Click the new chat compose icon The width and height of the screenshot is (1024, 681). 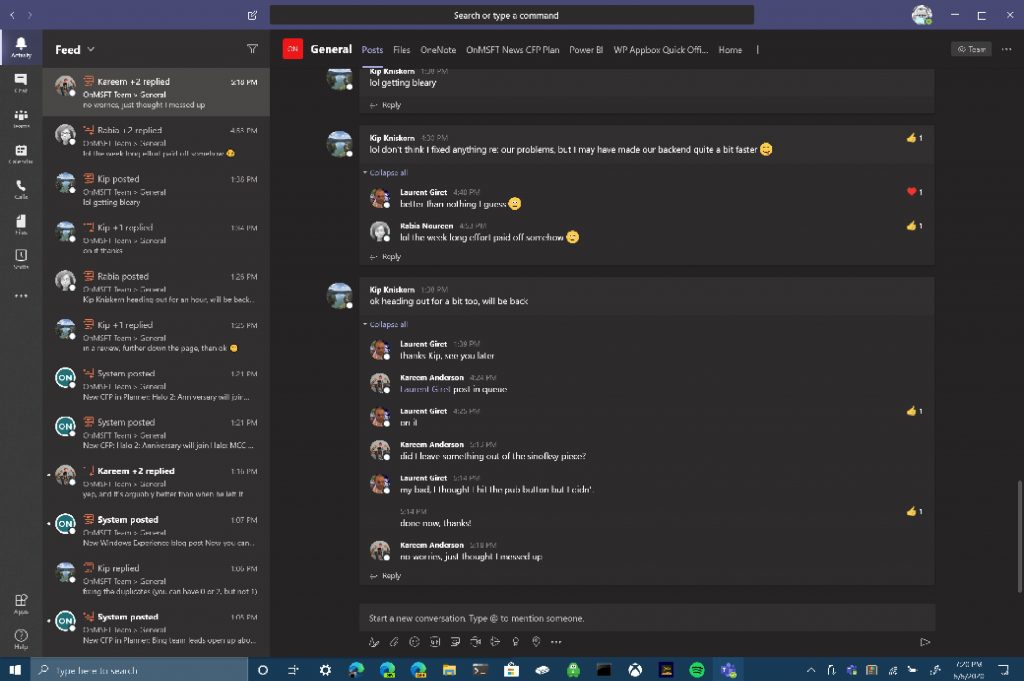pos(252,16)
